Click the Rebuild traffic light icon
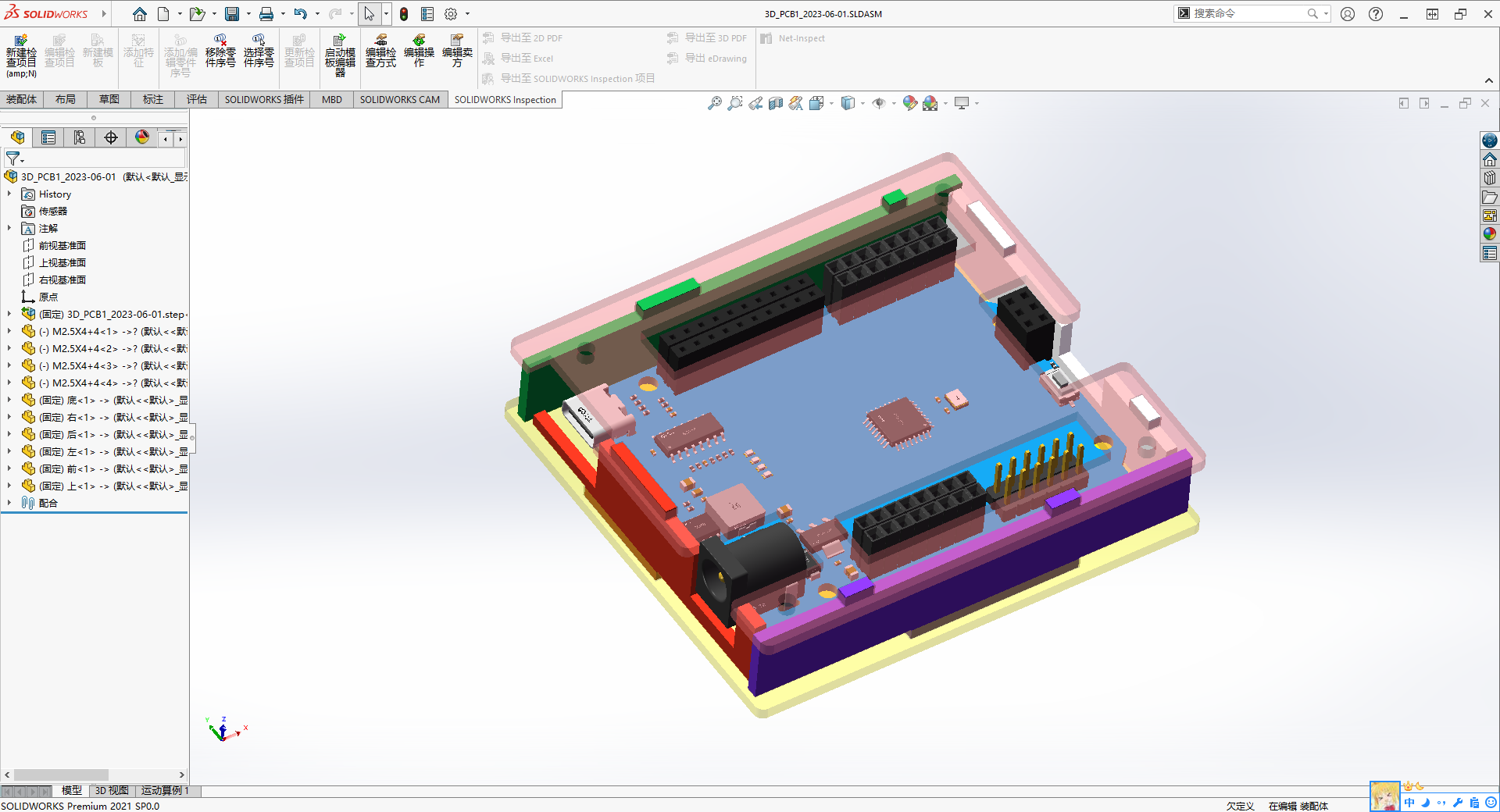Screen dimensions: 1500x812 point(404,14)
